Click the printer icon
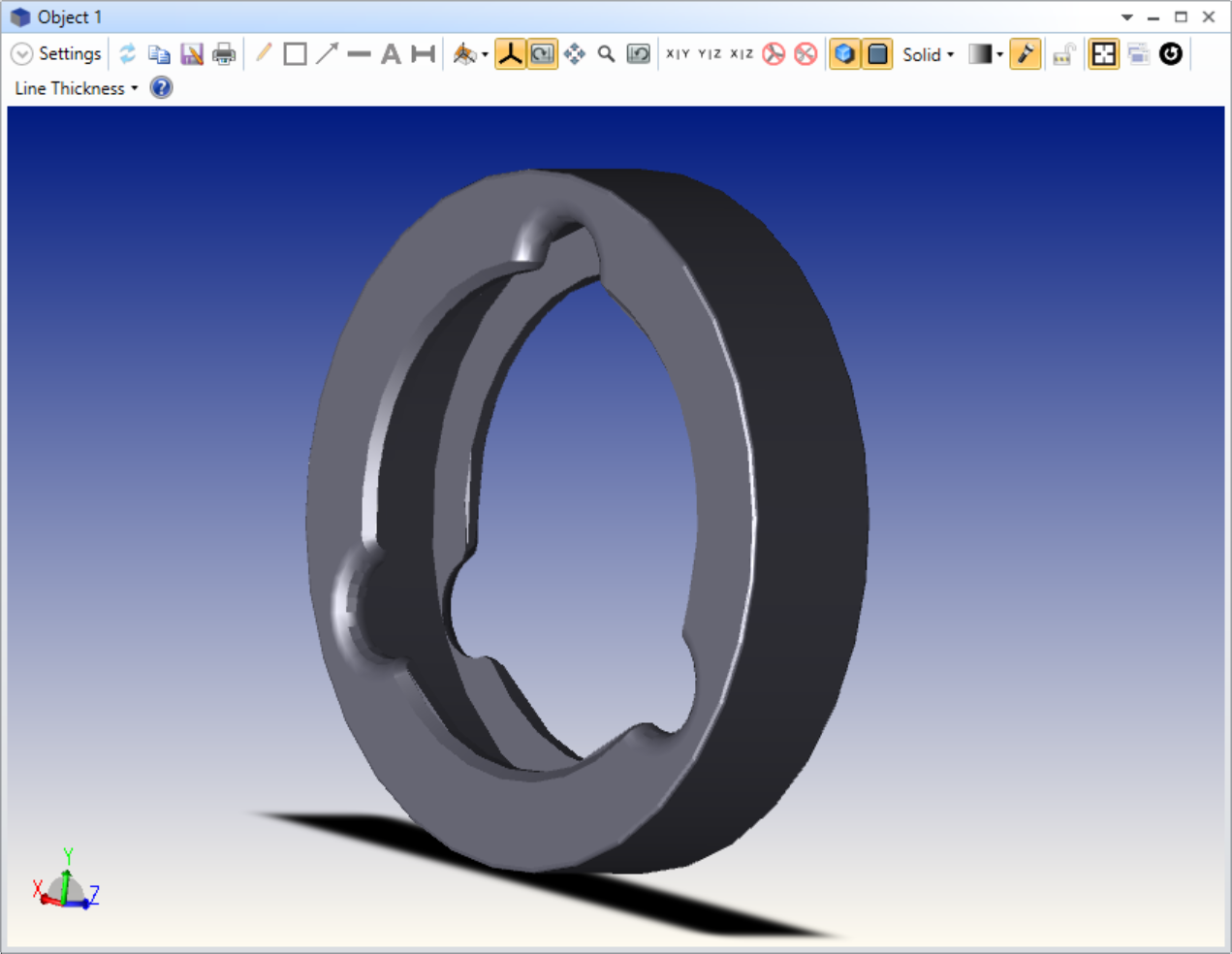The height and width of the screenshot is (954, 1232). (x=224, y=54)
